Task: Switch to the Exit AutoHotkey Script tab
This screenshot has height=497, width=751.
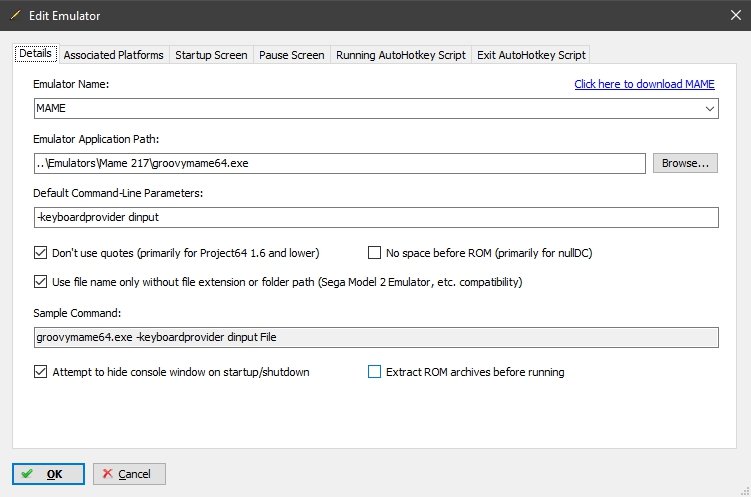Action: pos(531,55)
